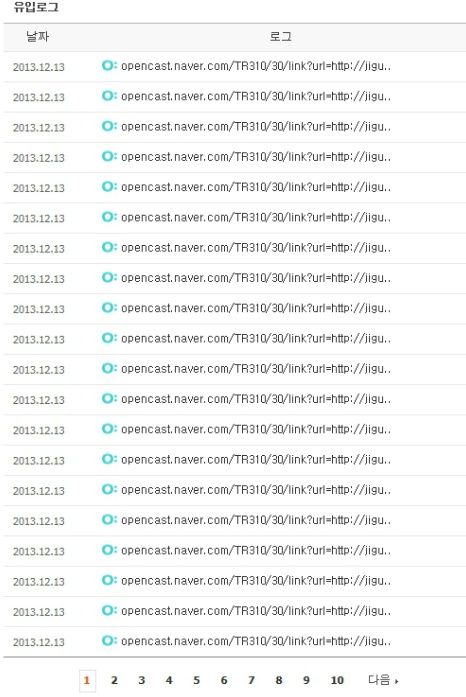Screen dimensions: 466x697
Task: Select current page 1 in pagination
Action: click(x=87, y=680)
